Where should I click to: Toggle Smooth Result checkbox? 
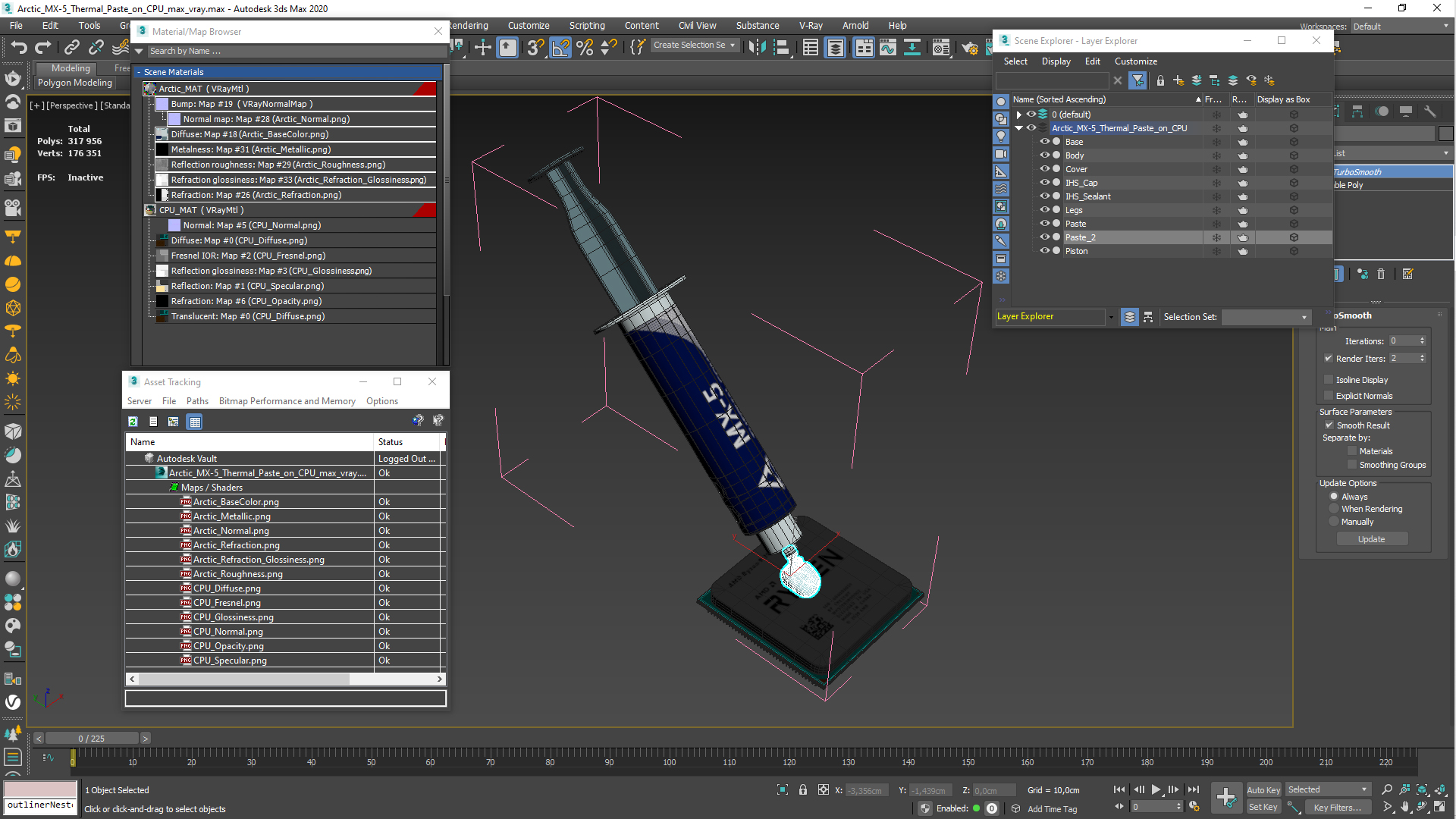point(1329,425)
